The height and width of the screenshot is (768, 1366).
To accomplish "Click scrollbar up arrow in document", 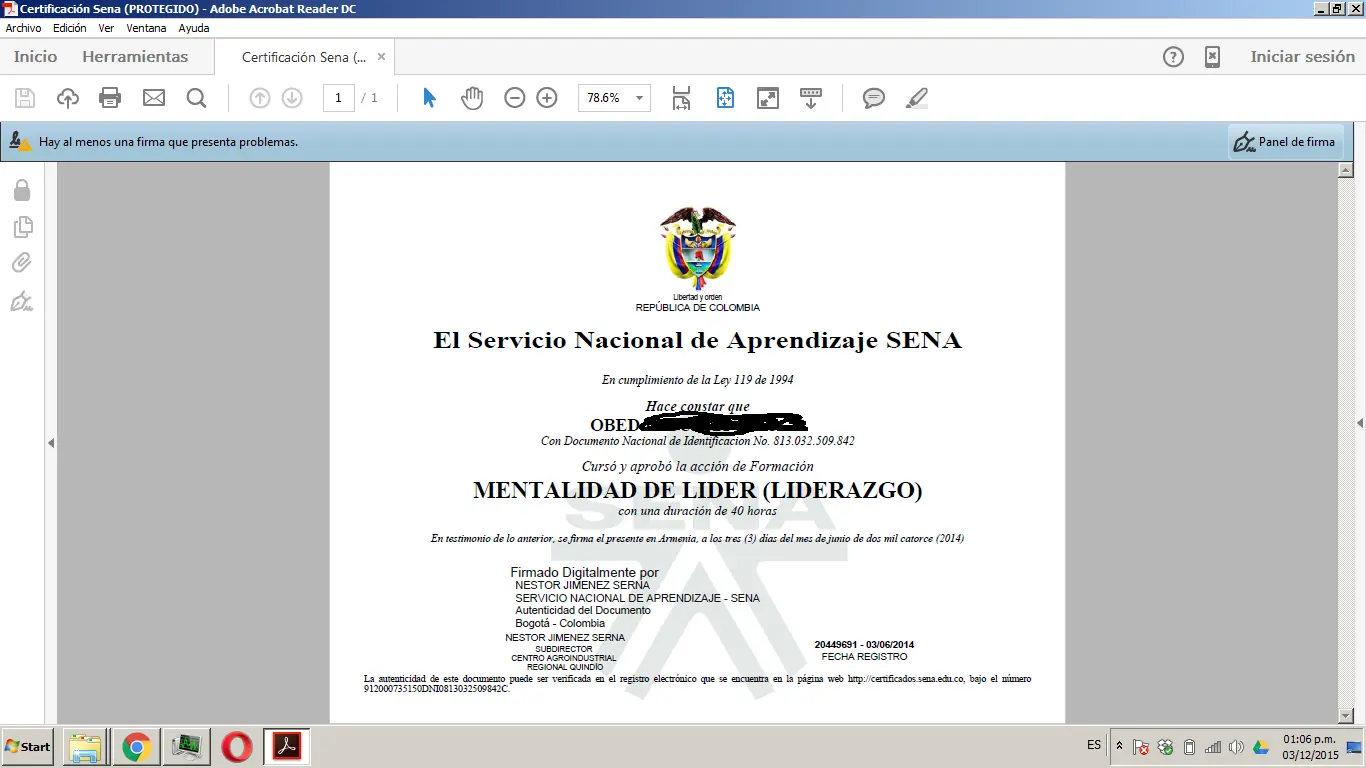I will click(1346, 171).
